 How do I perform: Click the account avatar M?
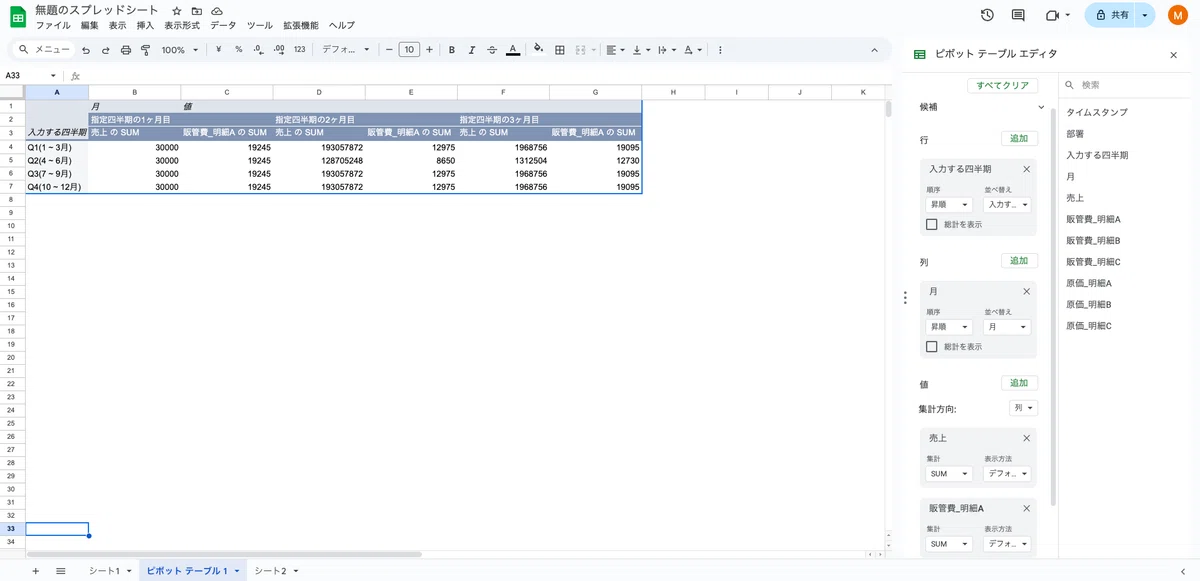click(1176, 15)
